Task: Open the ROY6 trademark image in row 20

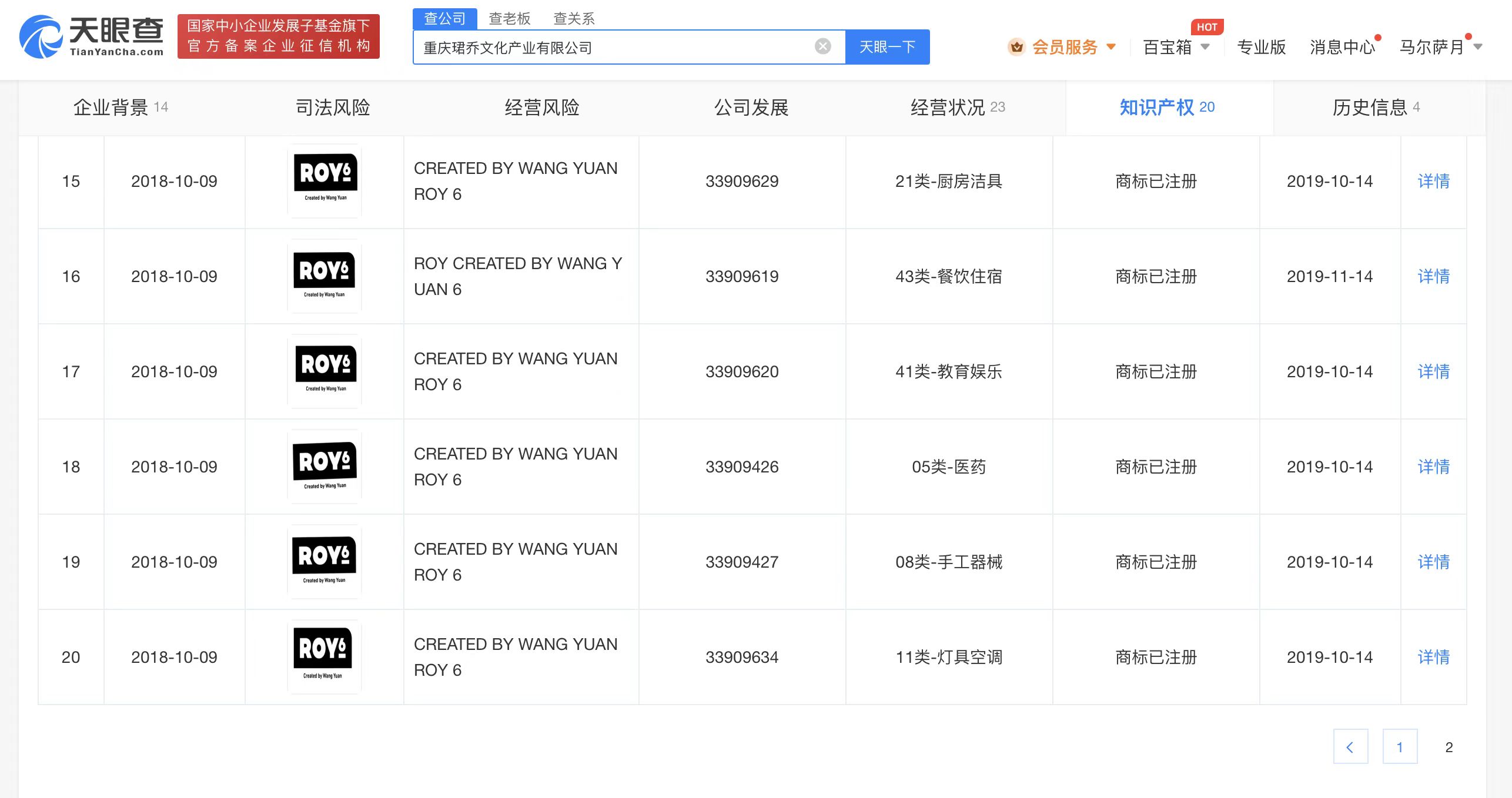Action: tap(325, 657)
